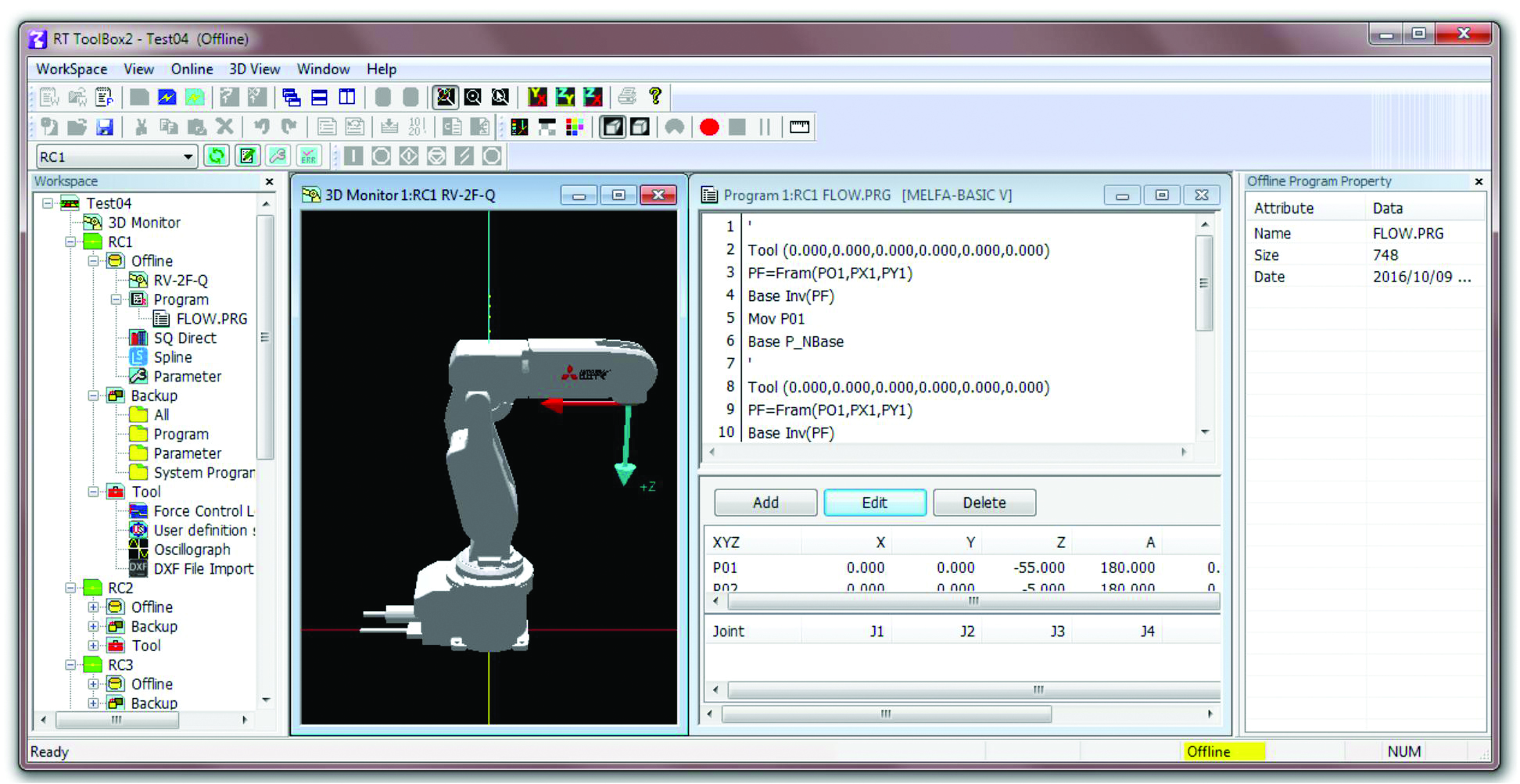Open the View menu
The image size is (1520, 784).
point(138,69)
